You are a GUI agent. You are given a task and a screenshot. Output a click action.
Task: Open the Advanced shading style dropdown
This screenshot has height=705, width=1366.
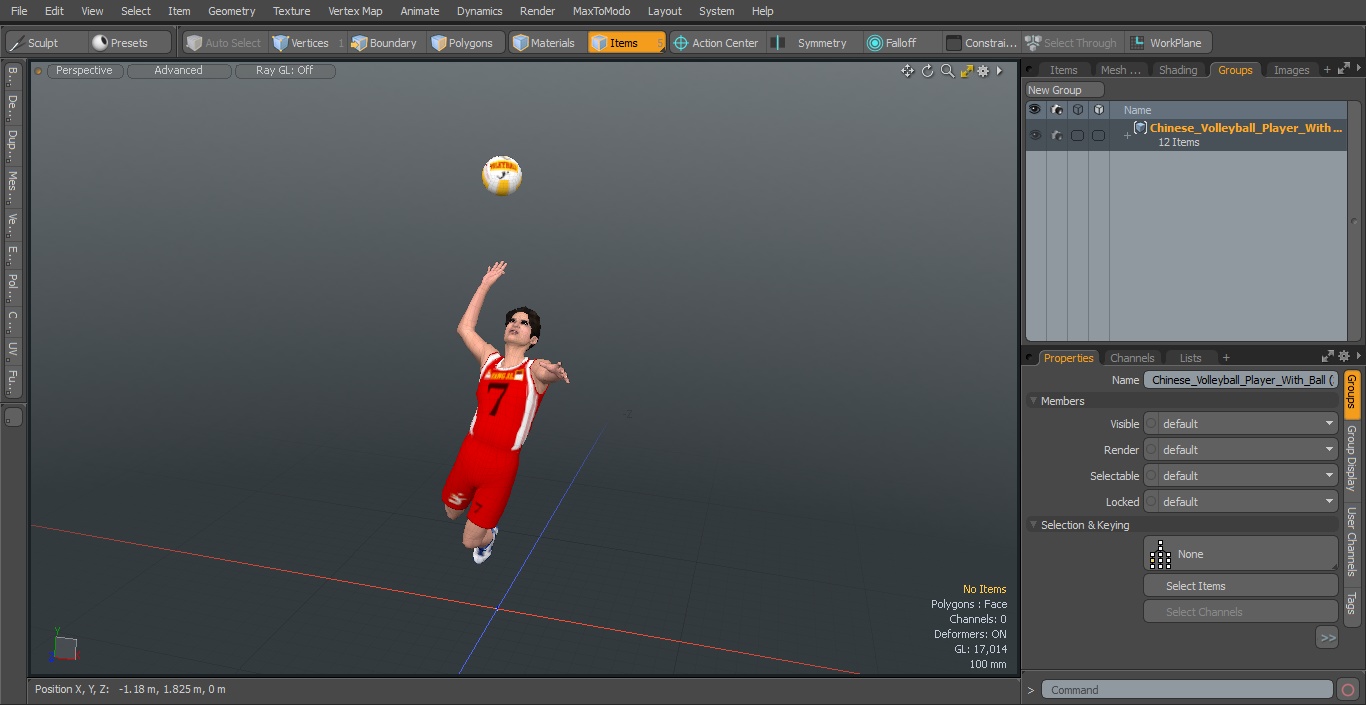(x=179, y=71)
